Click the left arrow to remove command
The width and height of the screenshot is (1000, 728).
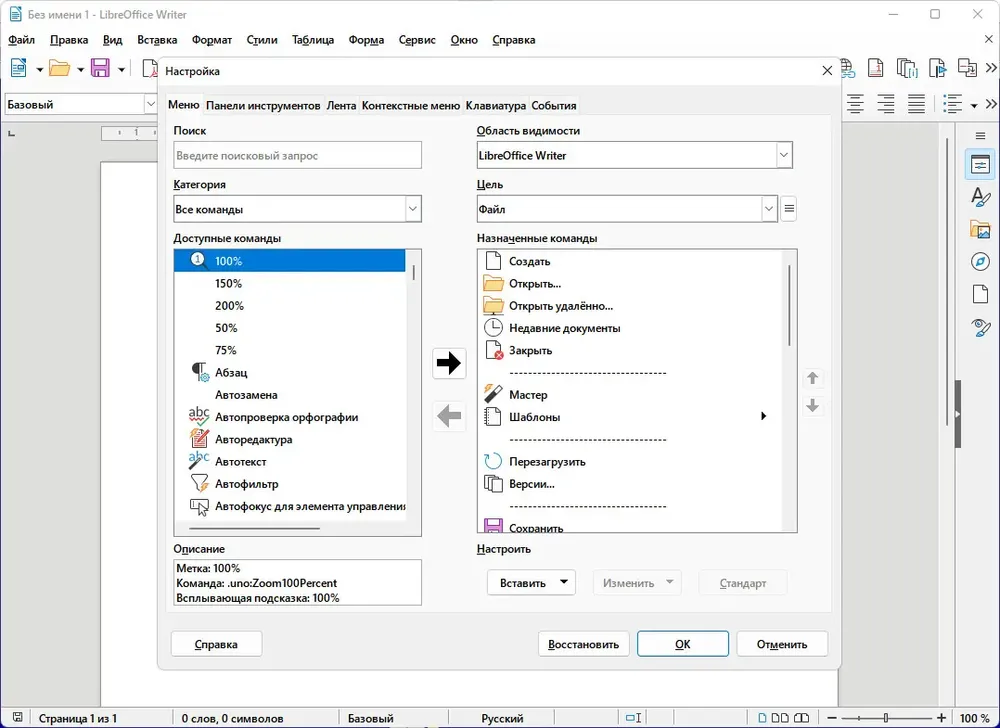[449, 416]
